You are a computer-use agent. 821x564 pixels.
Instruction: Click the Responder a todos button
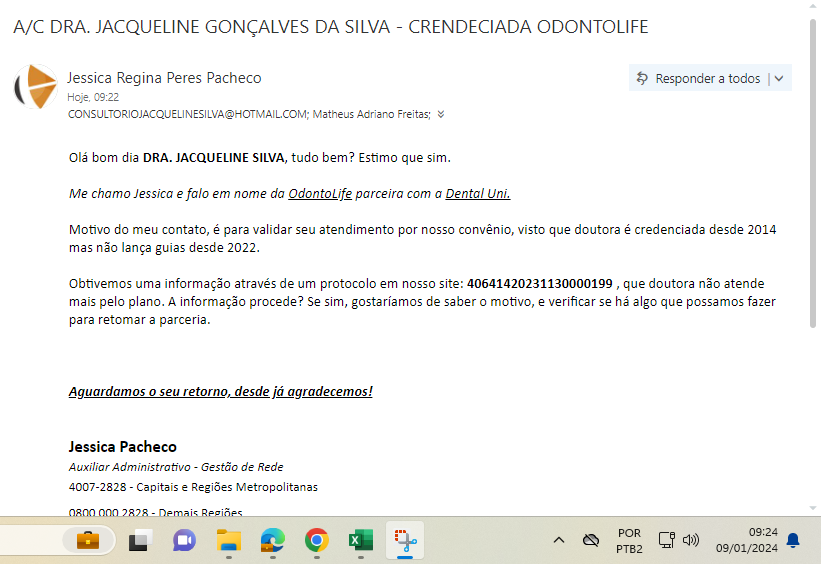pos(698,79)
